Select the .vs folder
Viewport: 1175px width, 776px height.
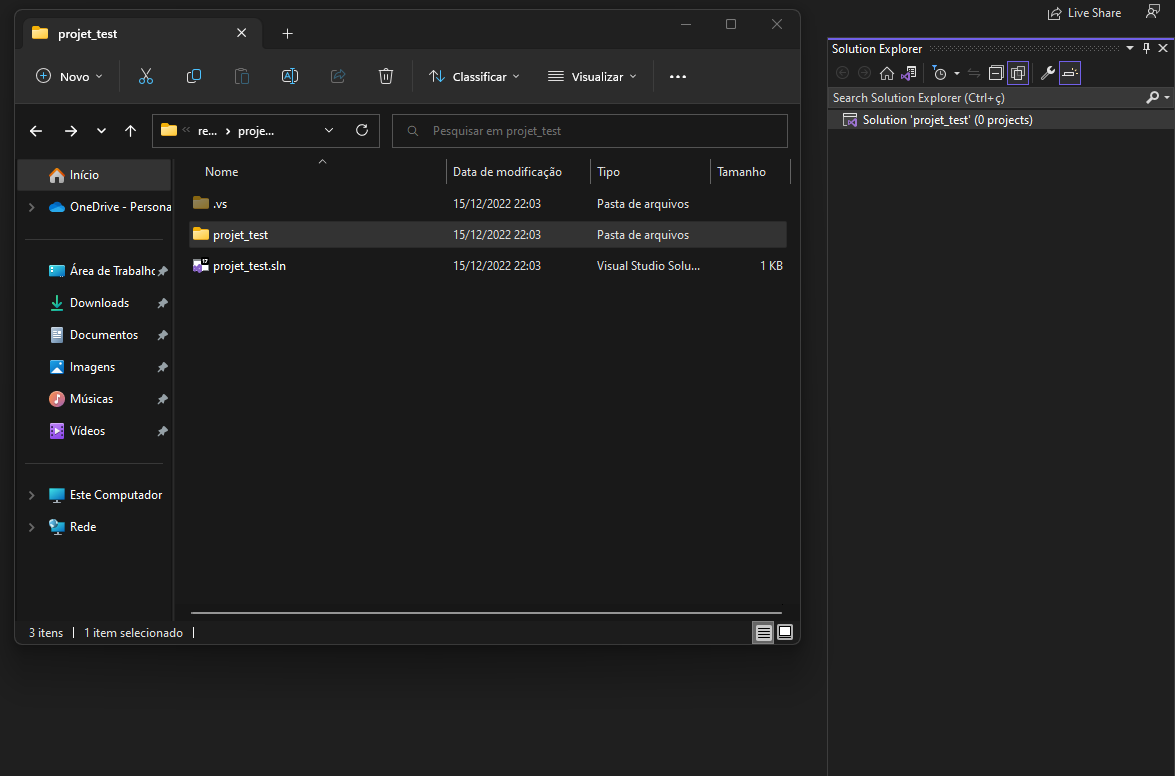point(488,204)
